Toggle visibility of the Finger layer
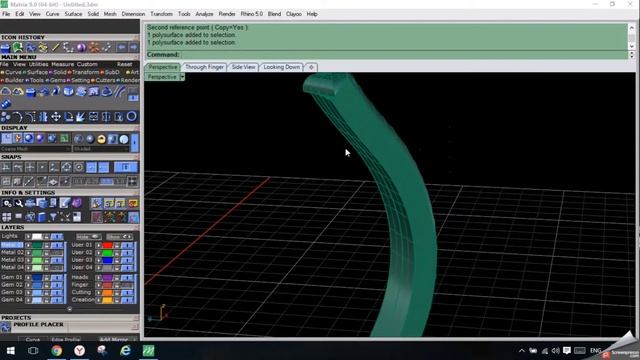640x360 pixels. click(x=127, y=285)
